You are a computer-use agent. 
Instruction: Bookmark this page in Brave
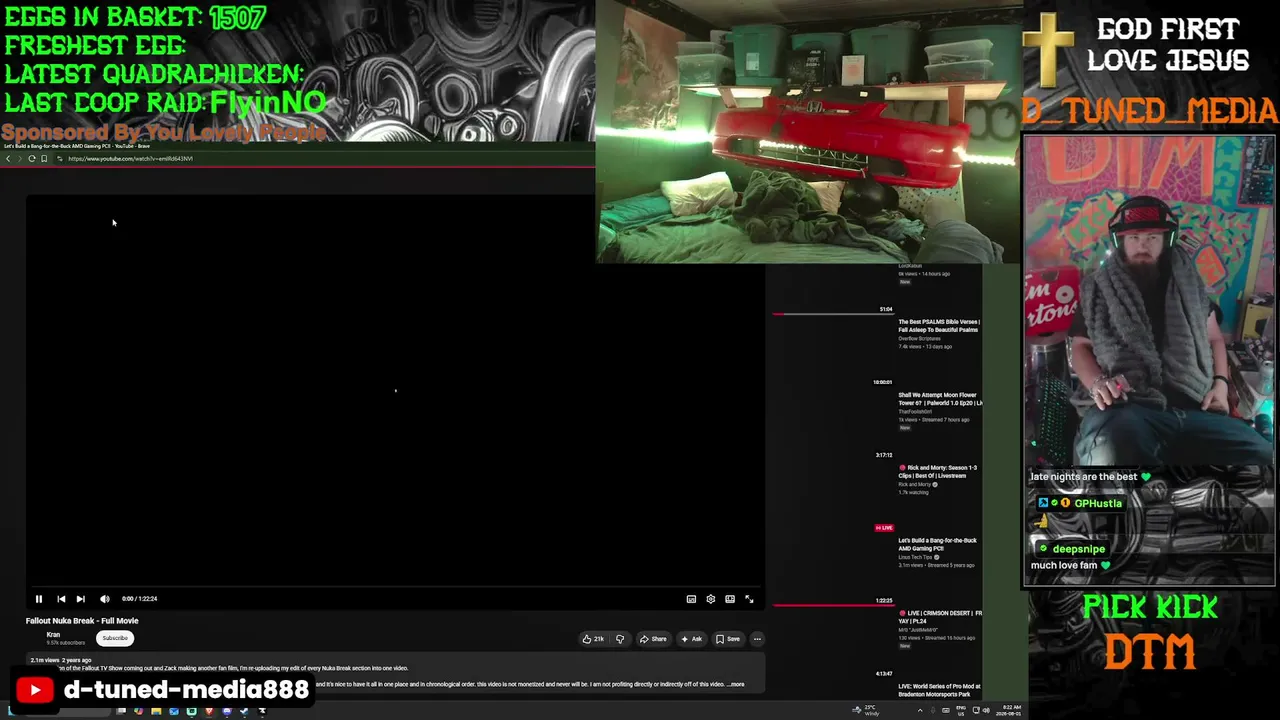tap(44, 159)
